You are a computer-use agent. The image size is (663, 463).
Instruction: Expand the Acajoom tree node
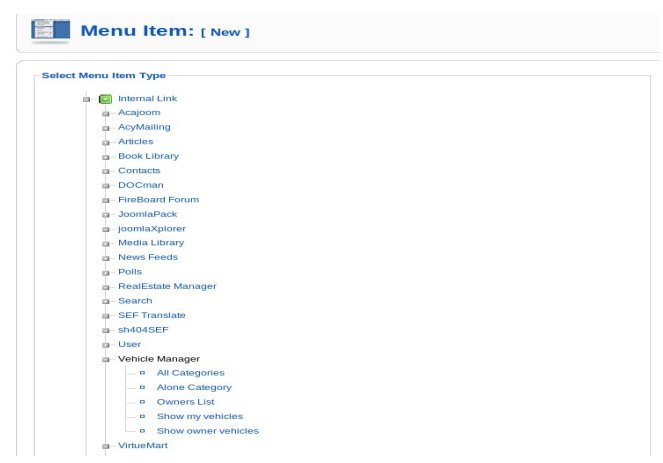[x=106, y=113]
